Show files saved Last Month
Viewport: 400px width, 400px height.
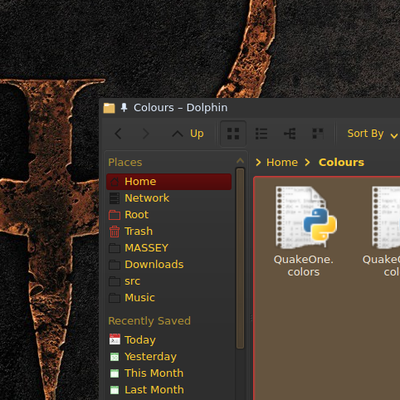pos(169,390)
